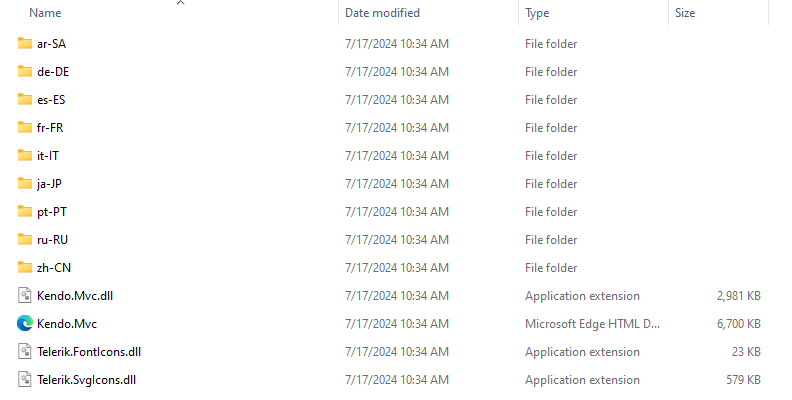Click the sort arrow above Name column

[x=180, y=3]
